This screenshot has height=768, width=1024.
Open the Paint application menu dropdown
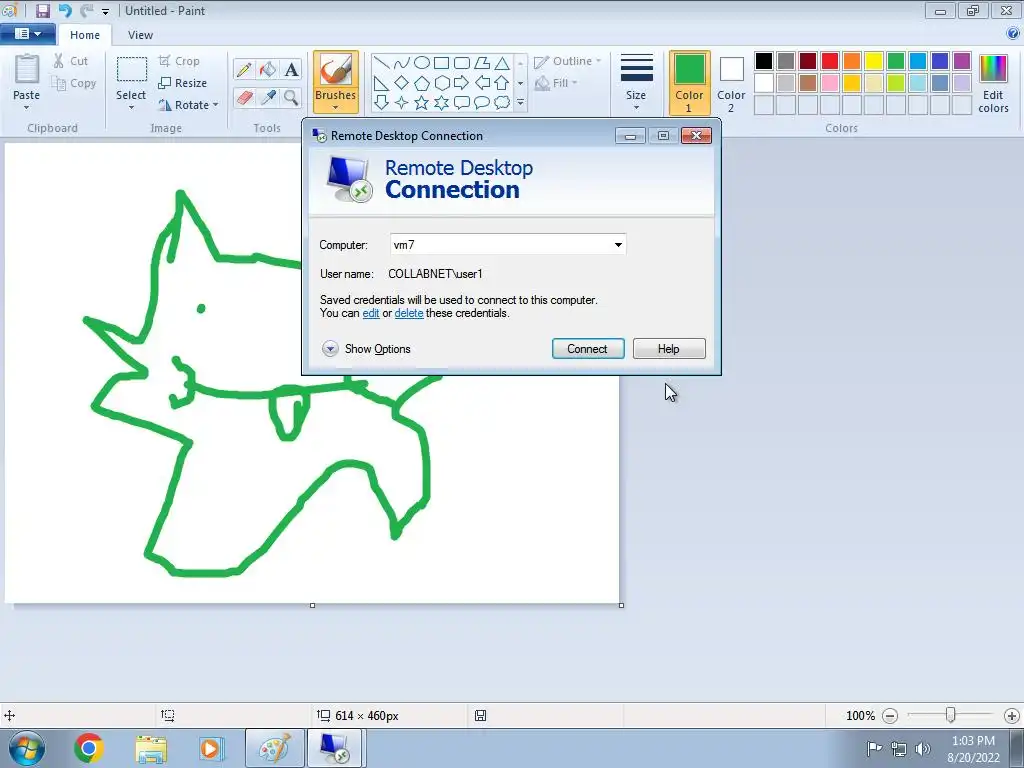pyautogui.click(x=27, y=33)
